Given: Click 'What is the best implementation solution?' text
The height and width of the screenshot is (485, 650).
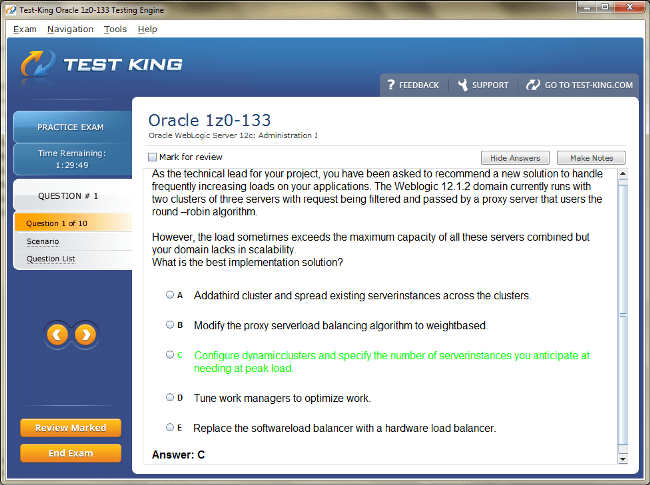Looking at the screenshot, I should pos(247,262).
